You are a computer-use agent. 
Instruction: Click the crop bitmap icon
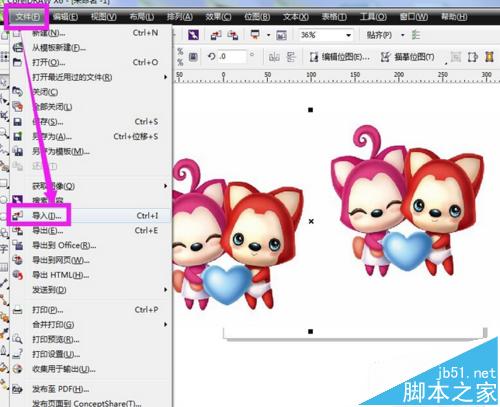click(x=455, y=57)
